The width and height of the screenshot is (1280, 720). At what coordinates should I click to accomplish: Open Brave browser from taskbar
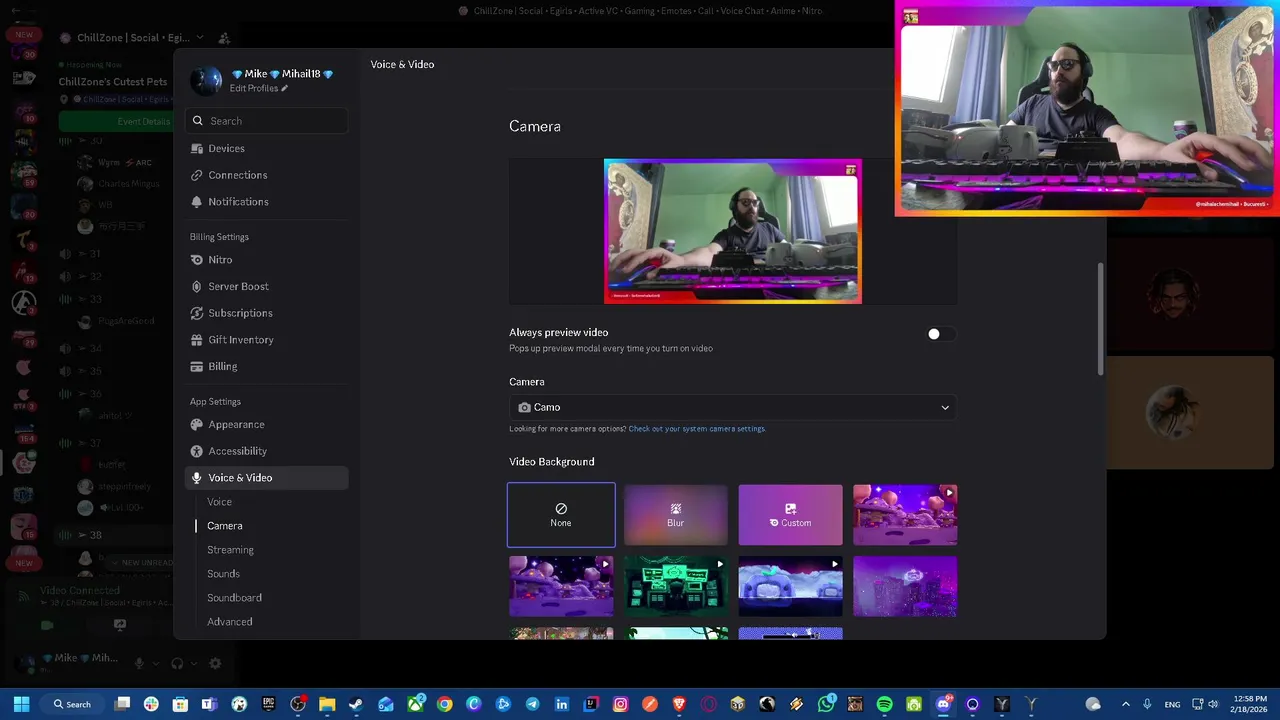pyautogui.click(x=680, y=704)
